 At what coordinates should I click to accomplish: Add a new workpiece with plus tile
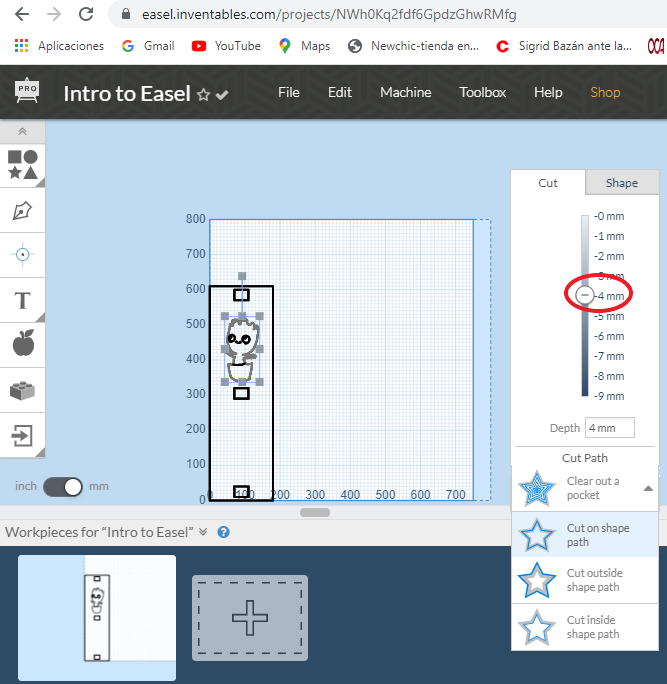click(x=250, y=618)
